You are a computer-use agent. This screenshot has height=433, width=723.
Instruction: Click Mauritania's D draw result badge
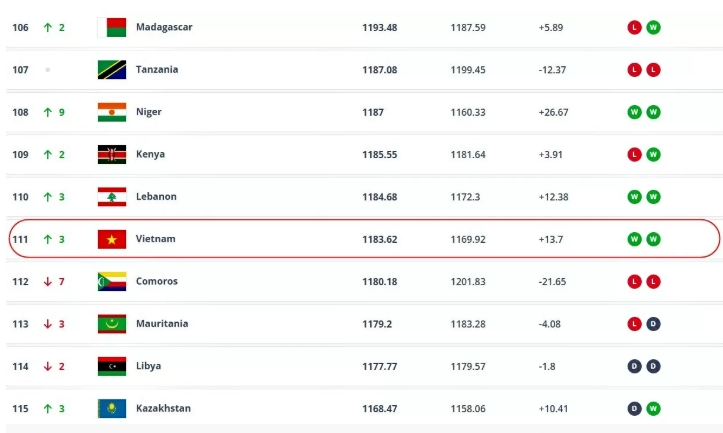653,324
